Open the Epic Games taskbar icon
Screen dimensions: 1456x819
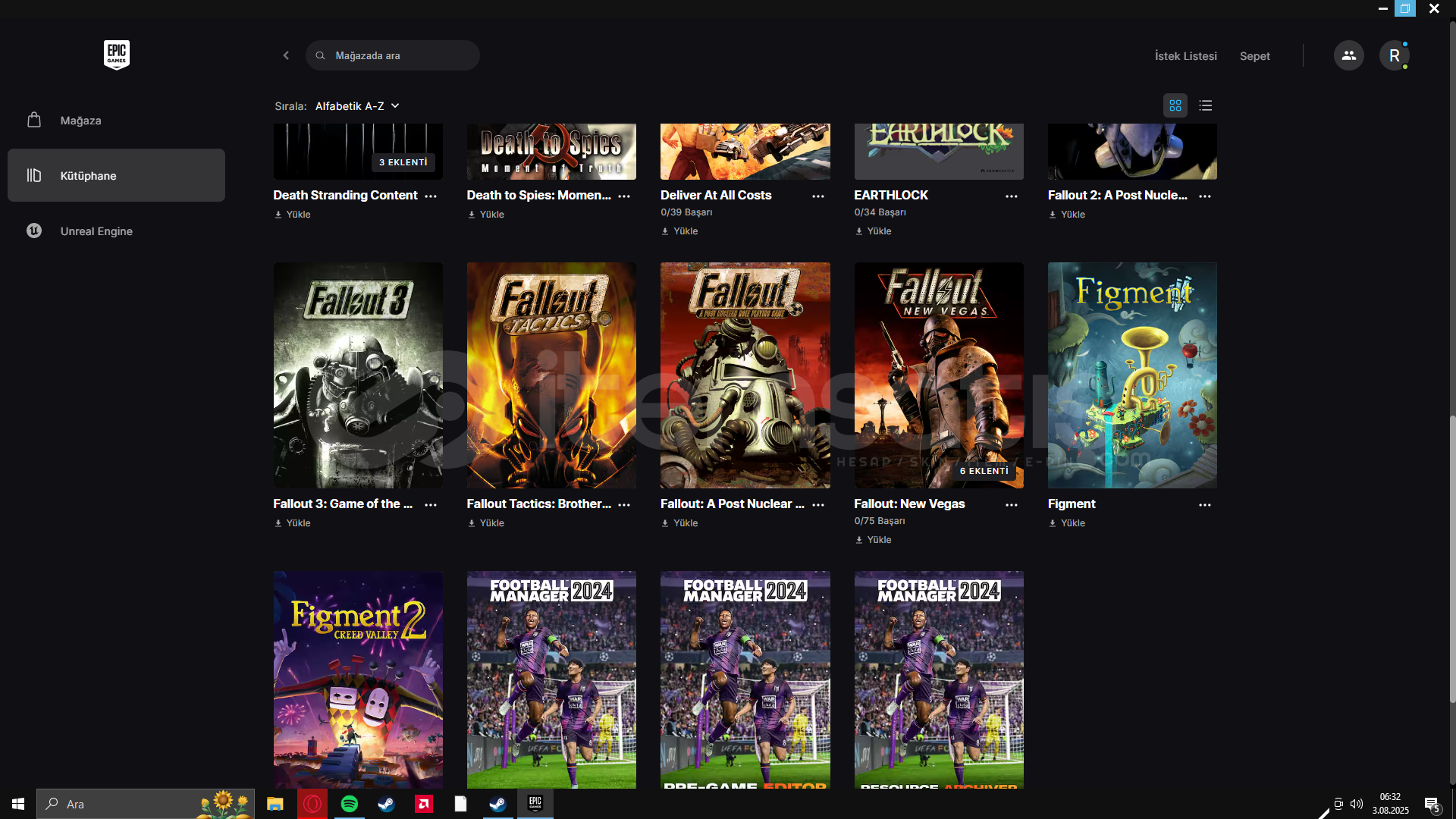point(535,804)
